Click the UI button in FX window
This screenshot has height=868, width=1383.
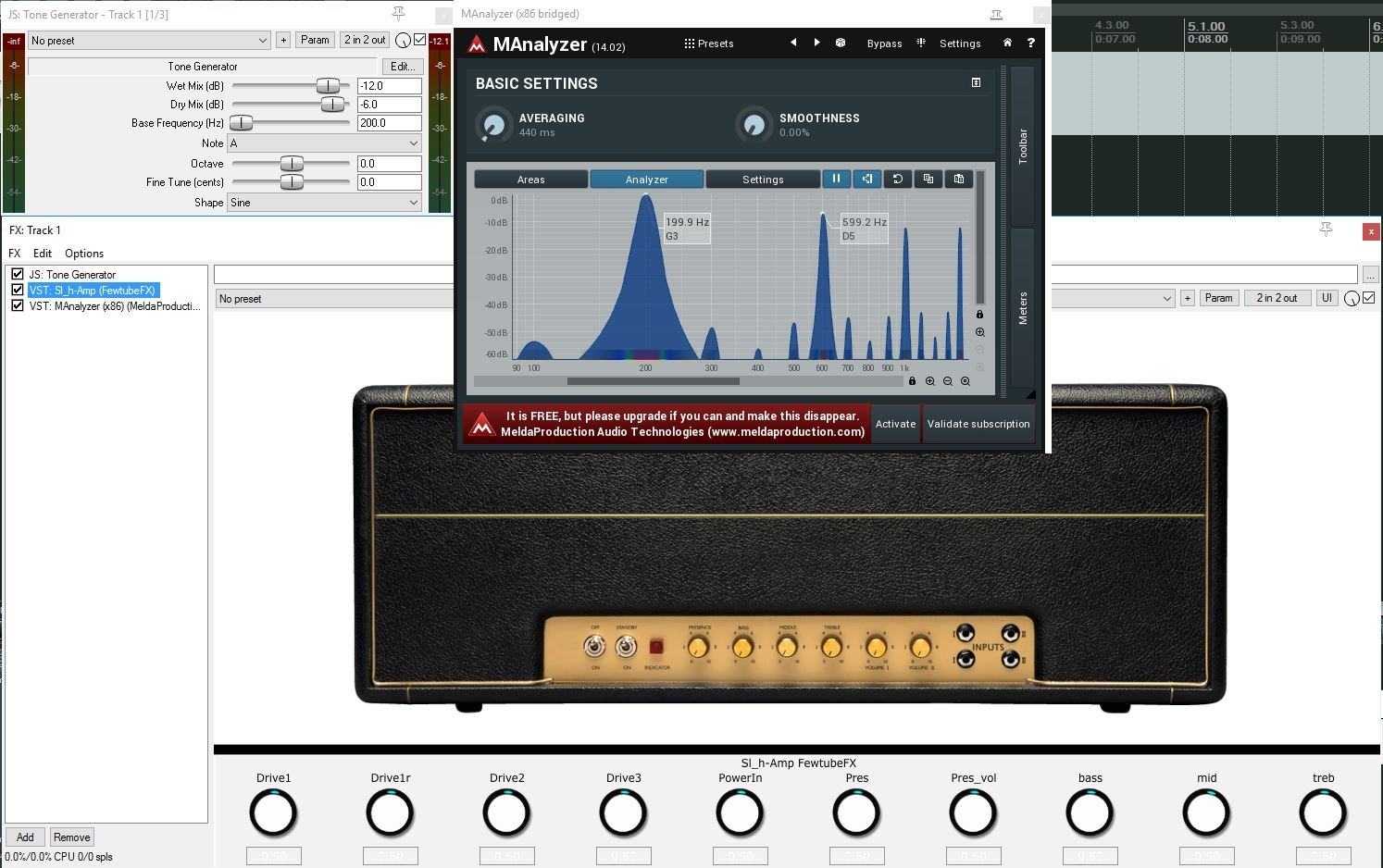pyautogui.click(x=1327, y=298)
